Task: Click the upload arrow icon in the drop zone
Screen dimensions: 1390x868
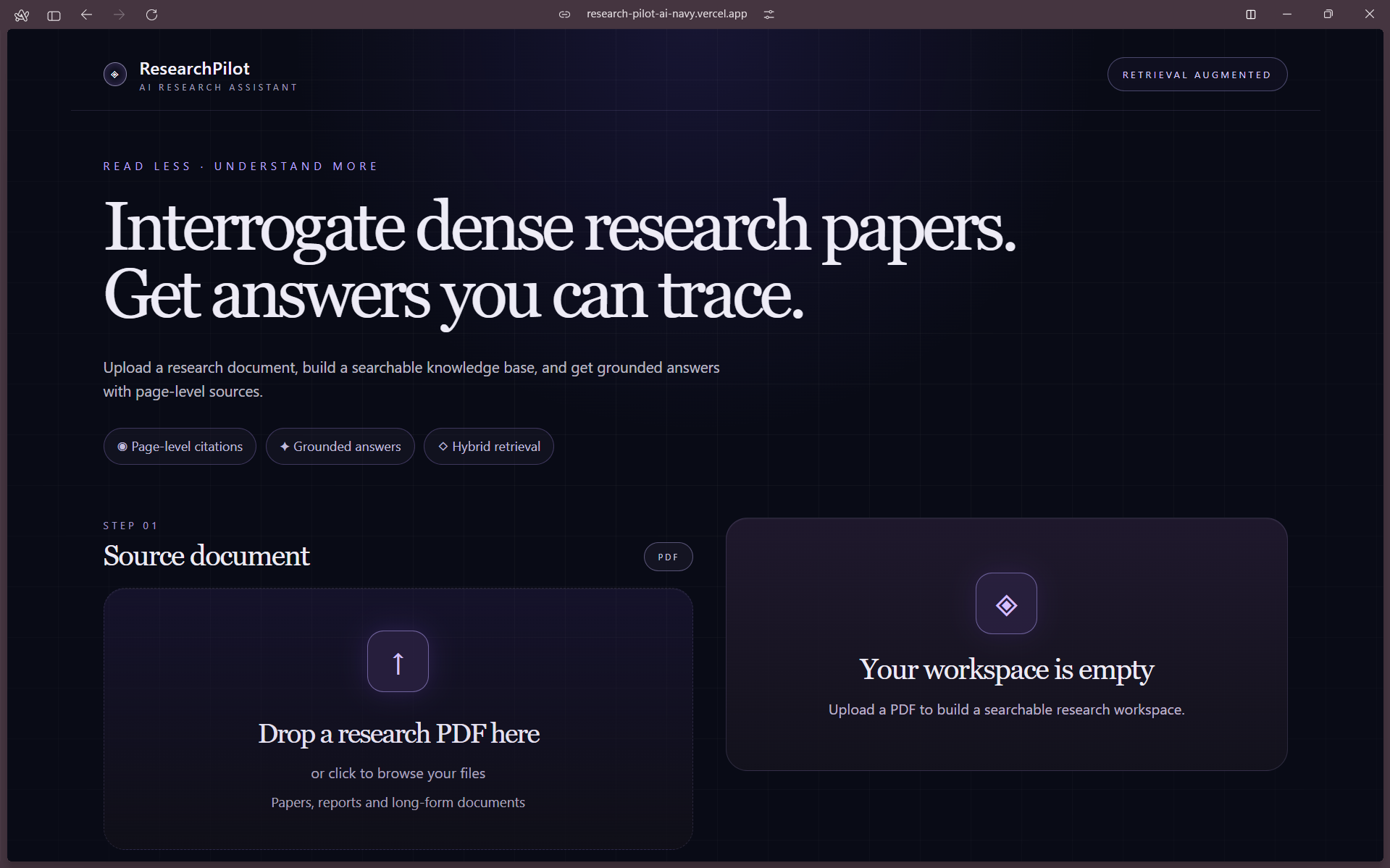Action: click(x=398, y=662)
